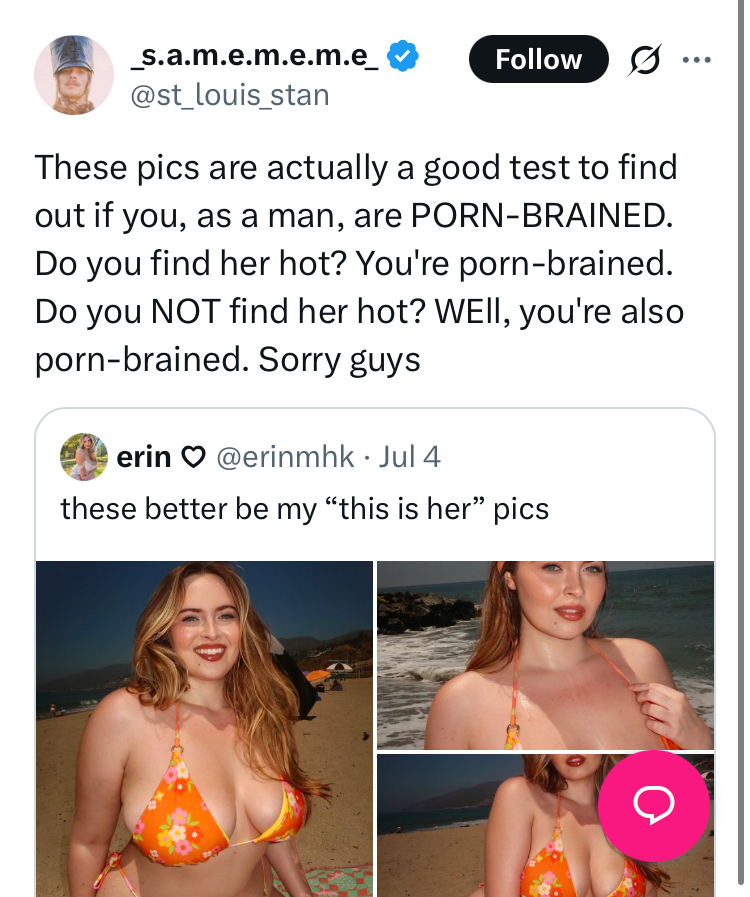Open the large left beach photo

pos(204,728)
